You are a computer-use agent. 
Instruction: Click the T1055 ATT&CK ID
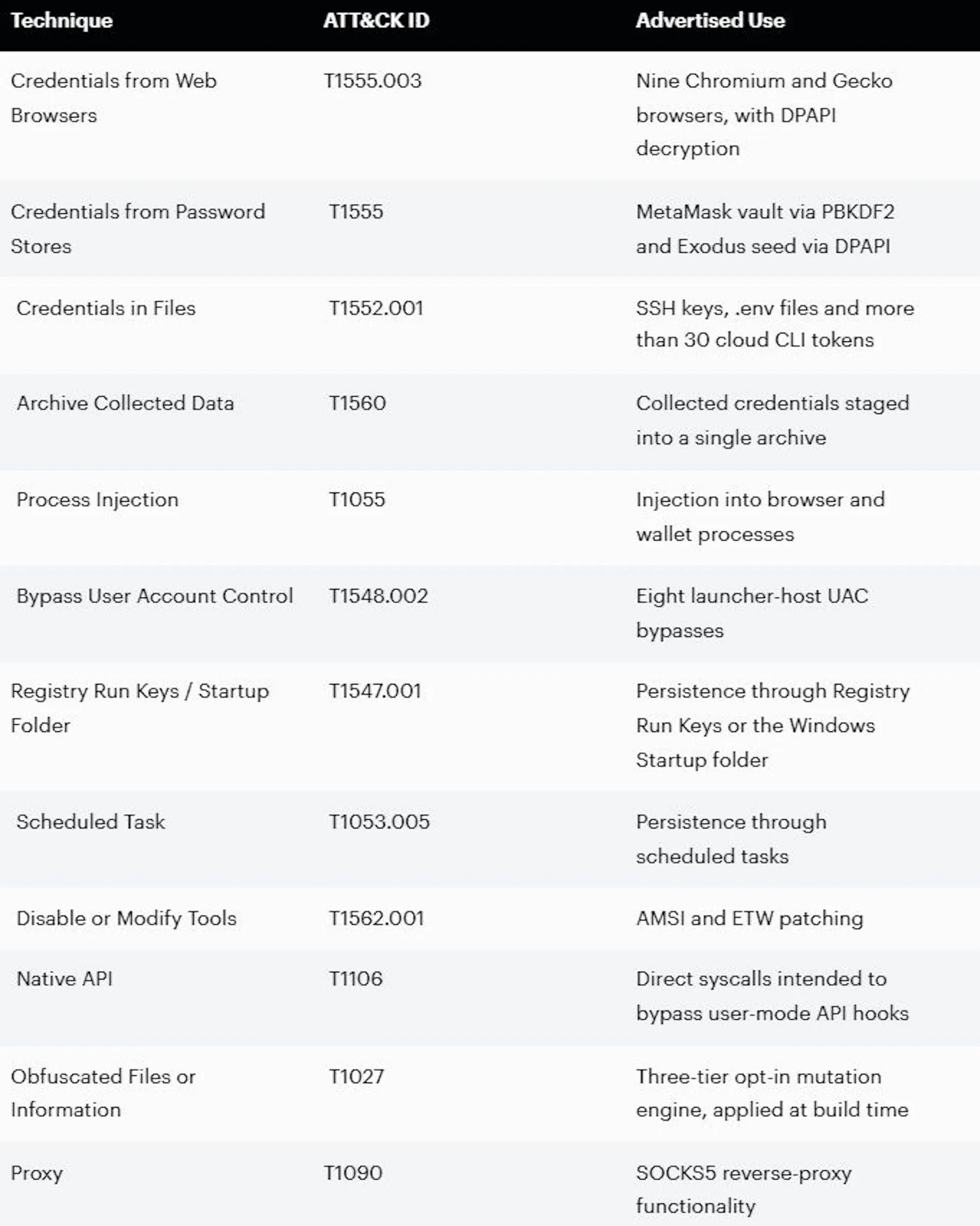coord(357,500)
